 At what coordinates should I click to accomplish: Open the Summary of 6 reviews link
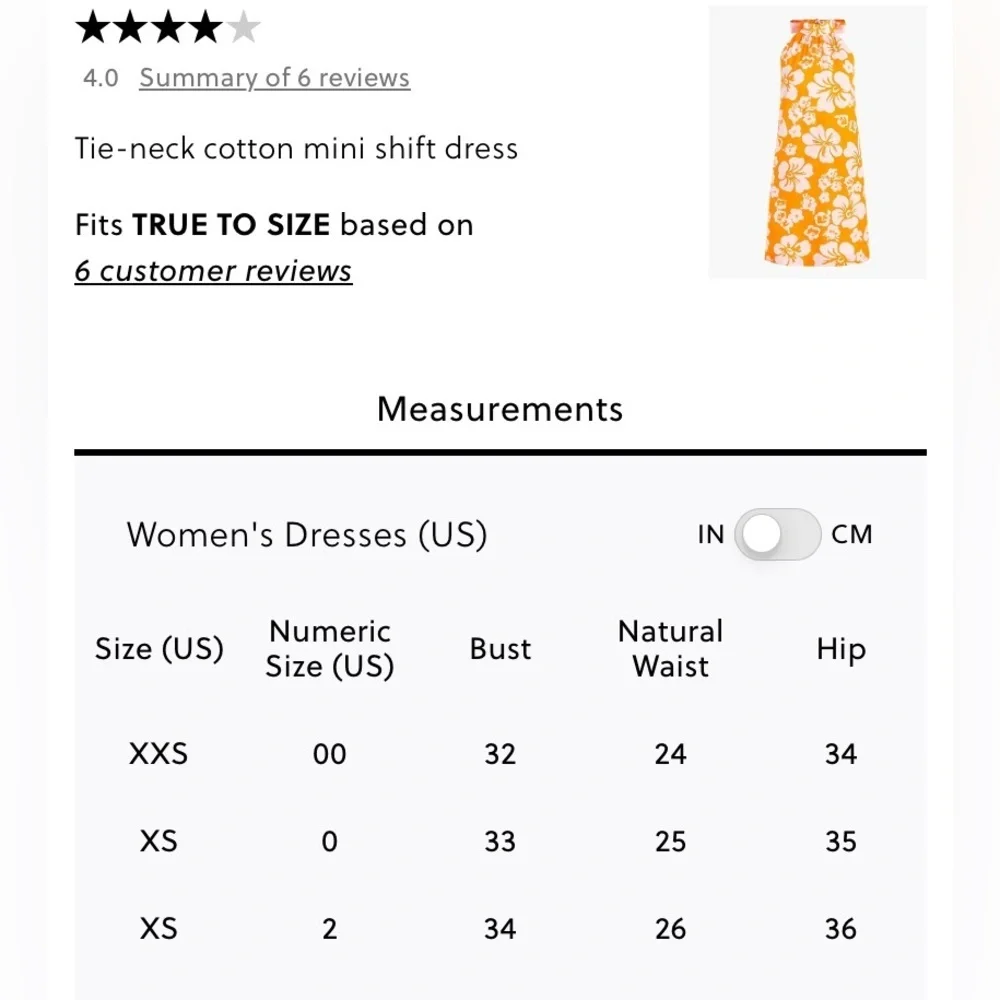274,78
